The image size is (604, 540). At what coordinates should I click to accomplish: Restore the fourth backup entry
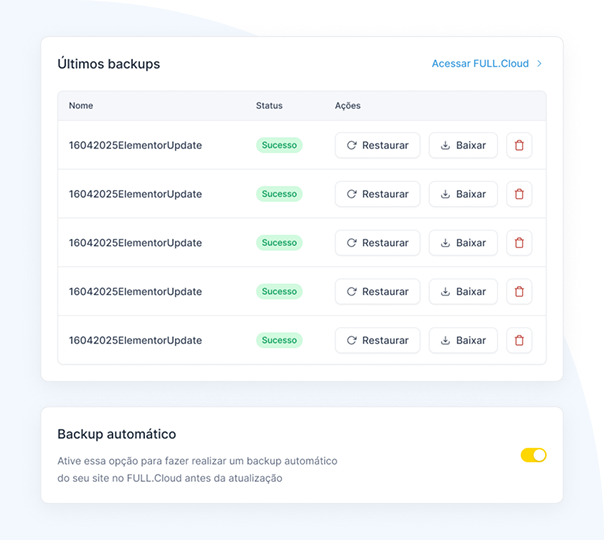[x=377, y=292]
